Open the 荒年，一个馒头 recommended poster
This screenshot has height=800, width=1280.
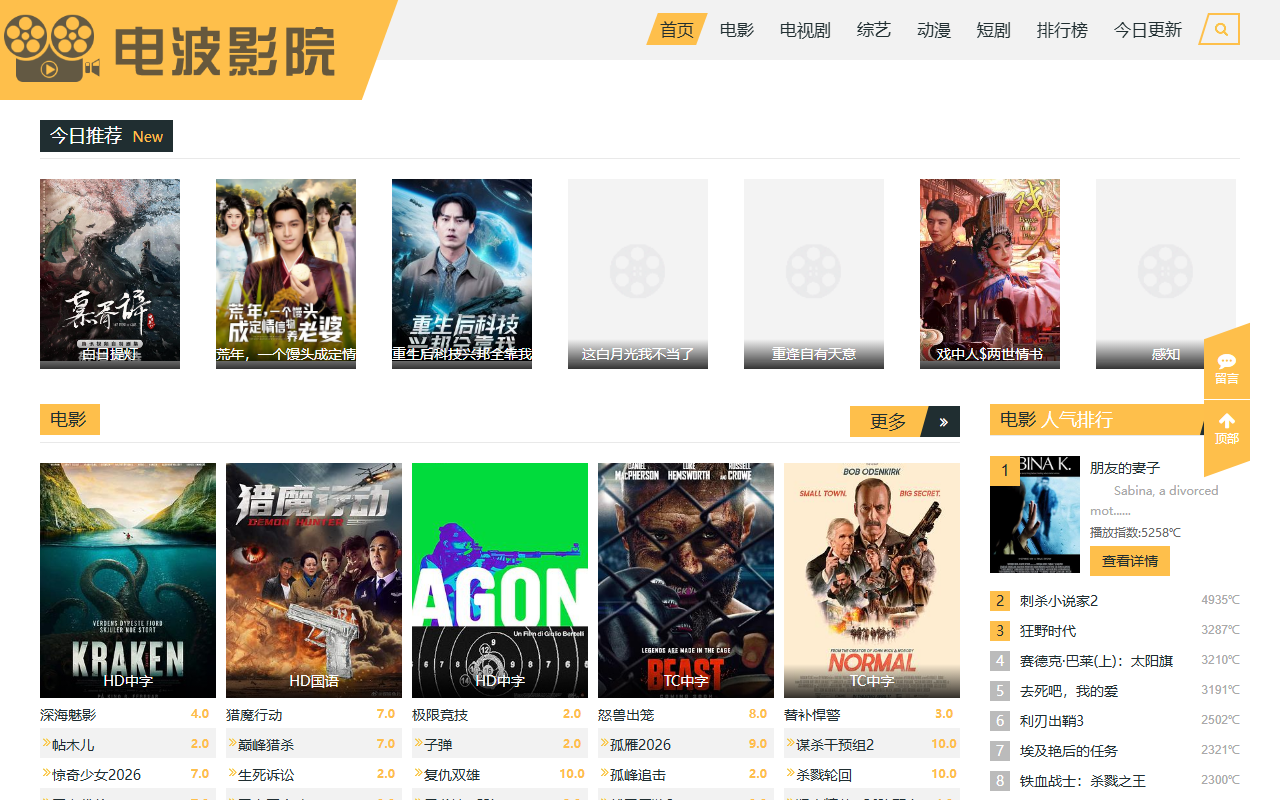click(286, 274)
